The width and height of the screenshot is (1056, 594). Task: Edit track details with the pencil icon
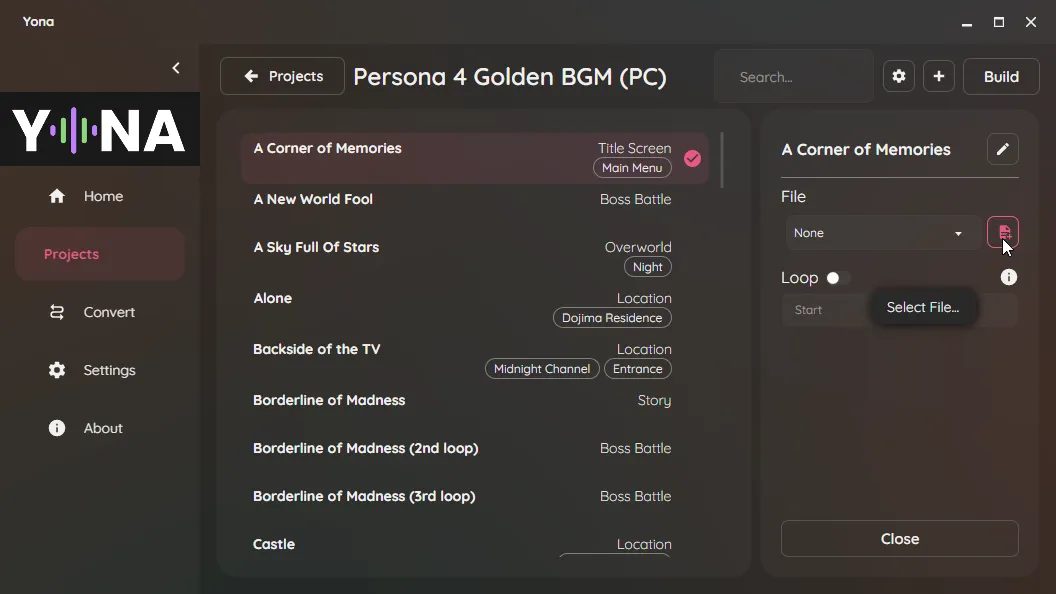pyautogui.click(x=1003, y=149)
